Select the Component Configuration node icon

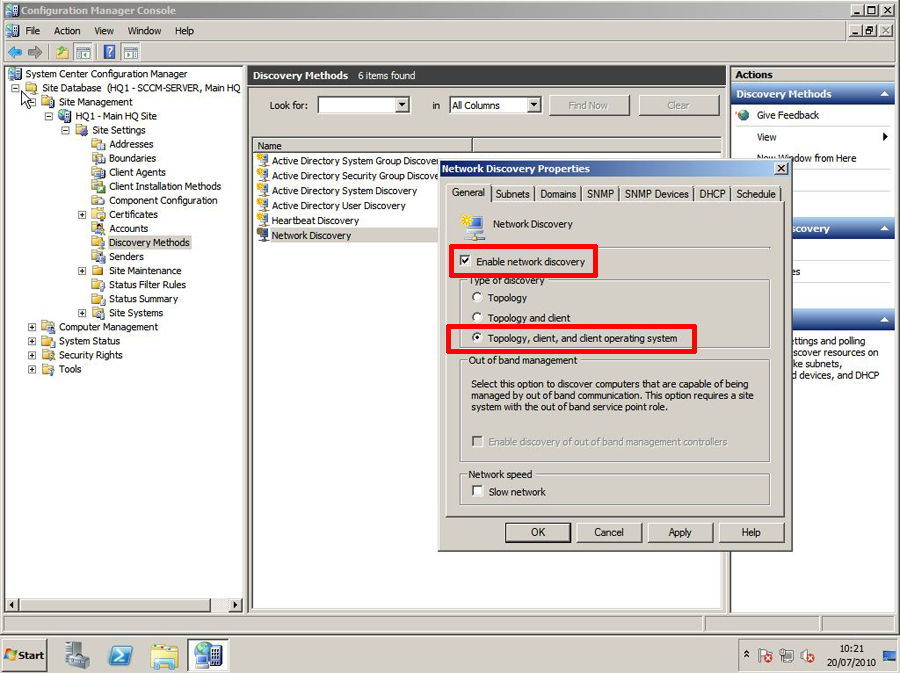click(x=98, y=200)
